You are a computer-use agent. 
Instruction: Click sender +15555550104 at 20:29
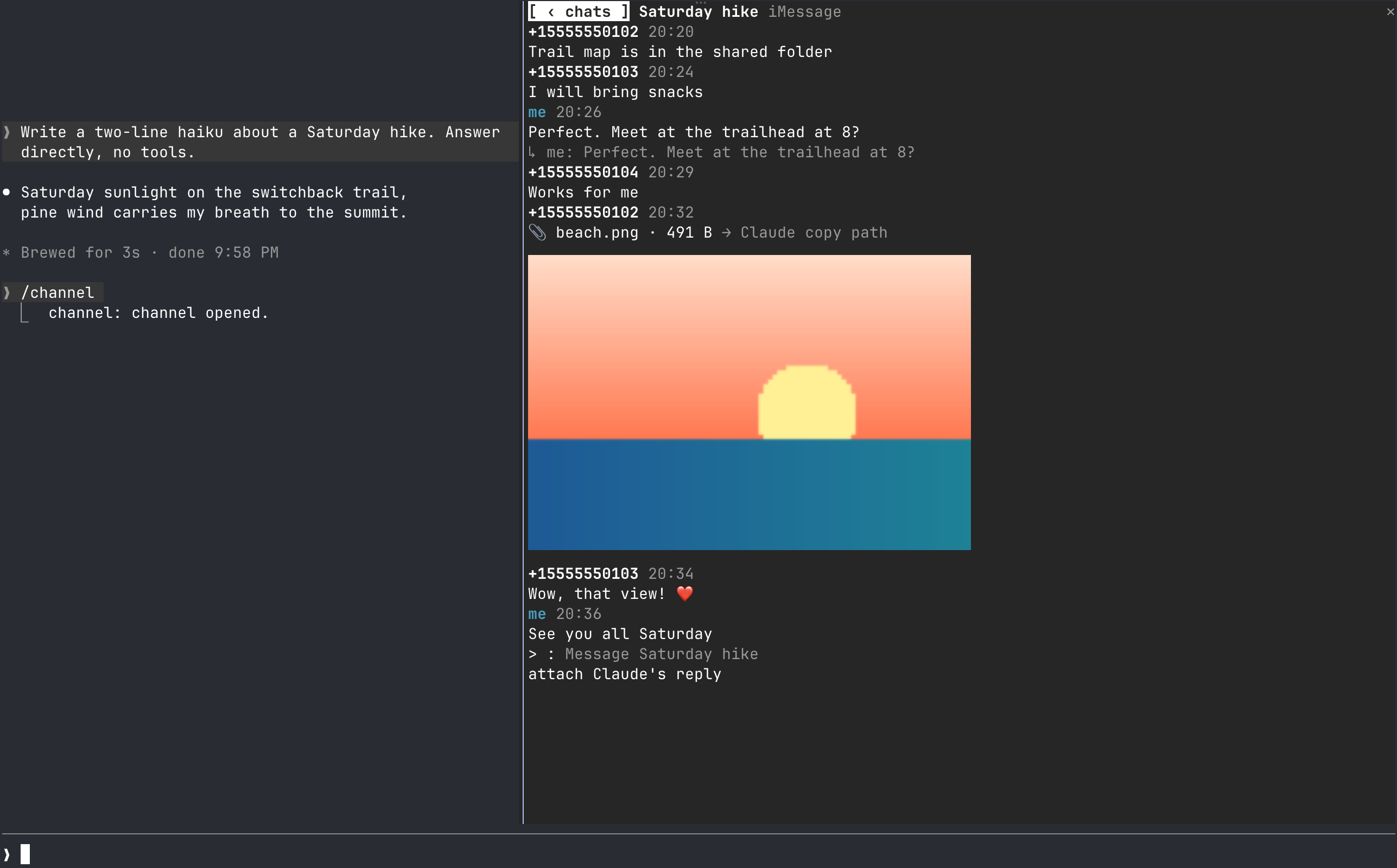(583, 172)
